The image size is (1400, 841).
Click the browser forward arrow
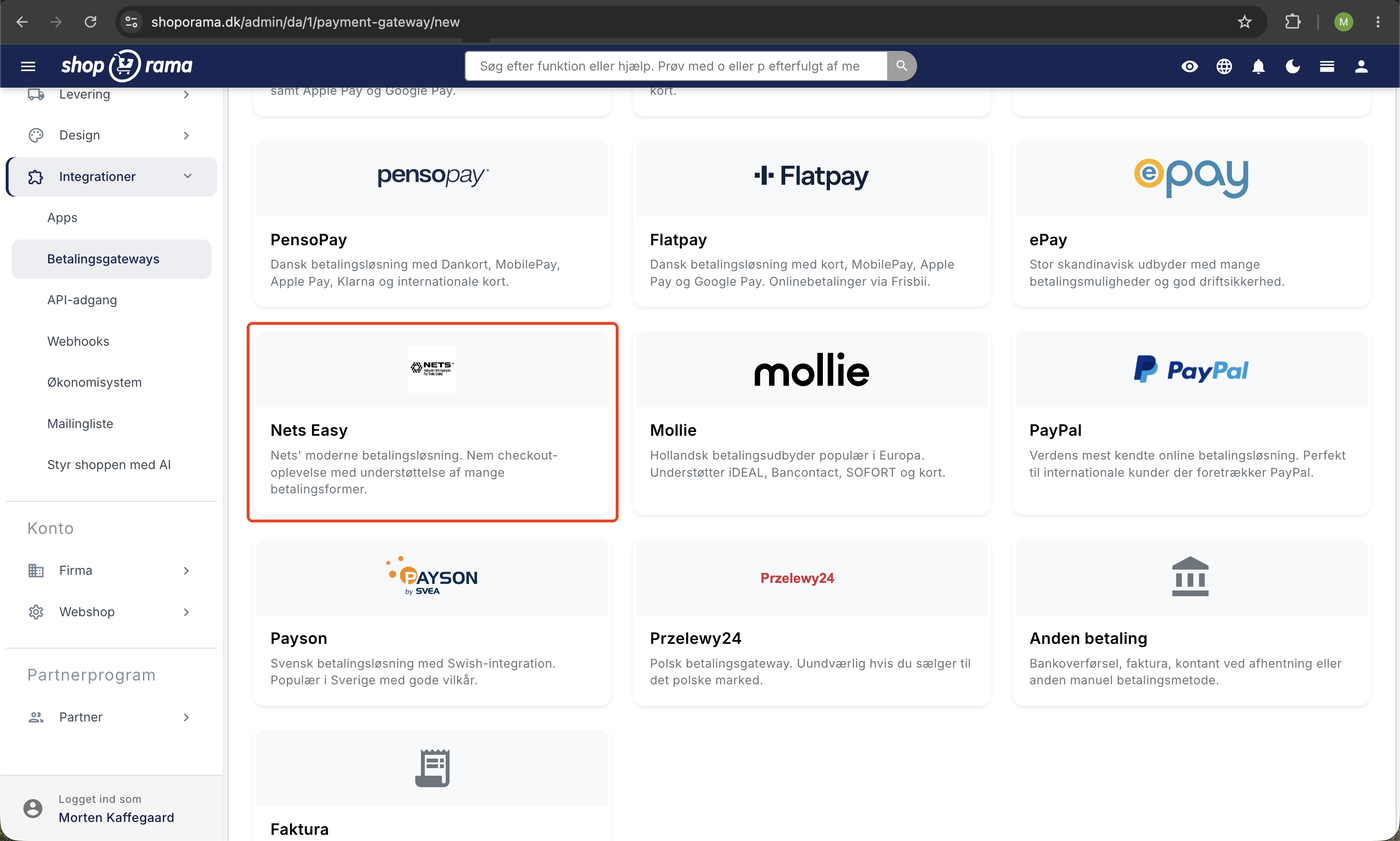tap(56, 21)
